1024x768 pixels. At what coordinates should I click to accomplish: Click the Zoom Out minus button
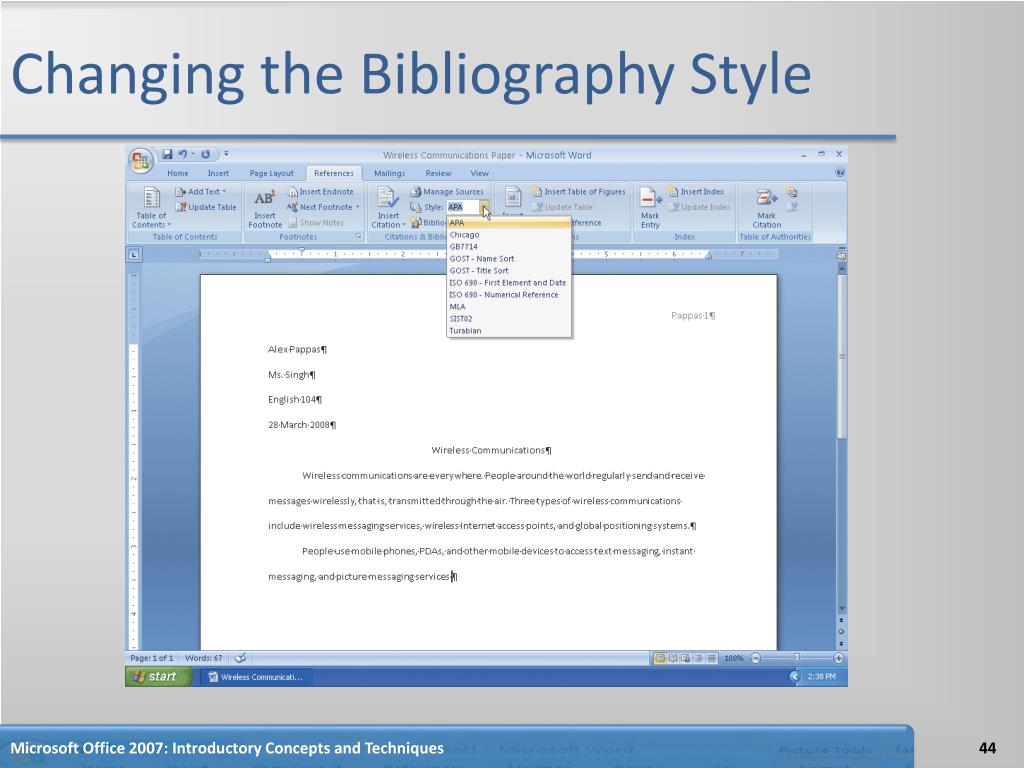756,658
